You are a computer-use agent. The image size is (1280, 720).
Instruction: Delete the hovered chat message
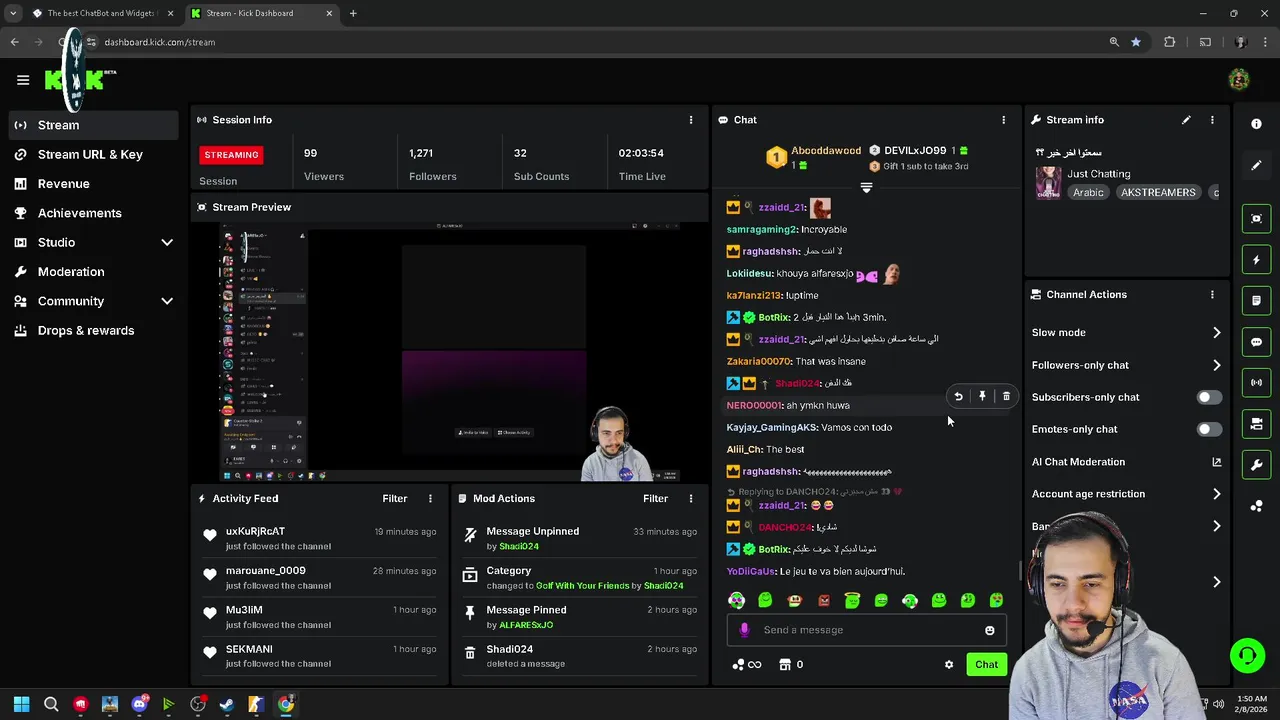click(1006, 397)
